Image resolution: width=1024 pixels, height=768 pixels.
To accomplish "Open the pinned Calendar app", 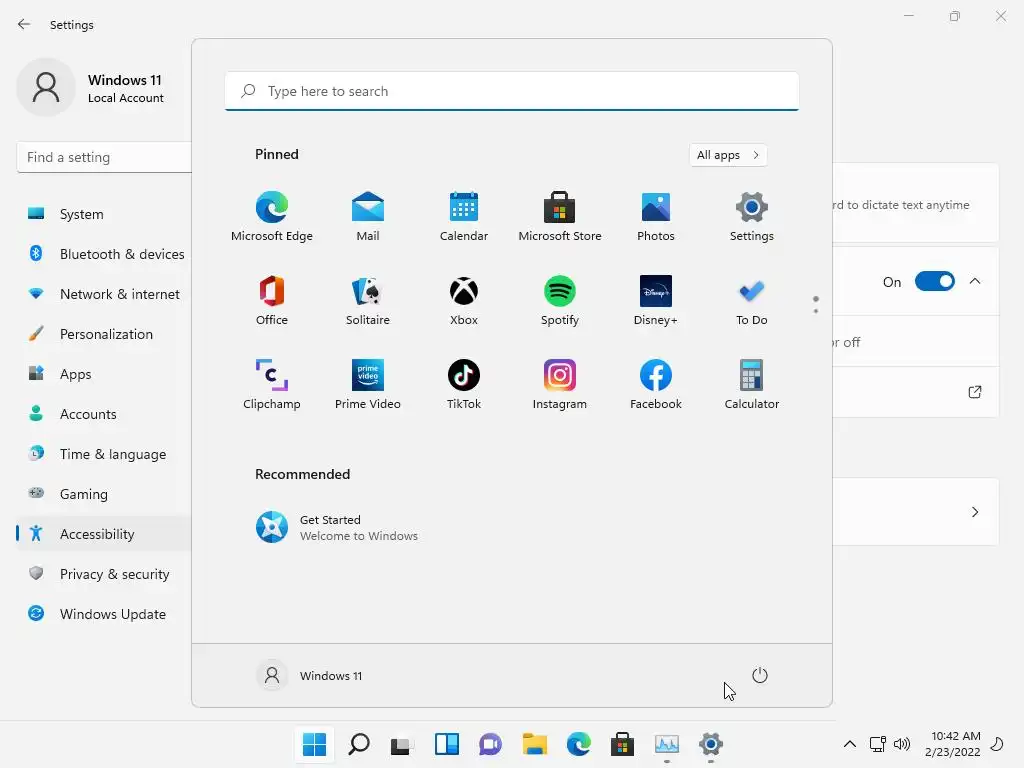I will pos(464,217).
